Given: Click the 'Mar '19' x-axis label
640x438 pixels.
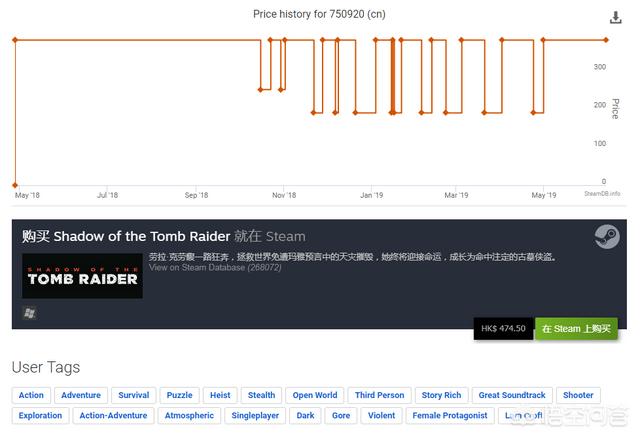Looking at the screenshot, I should [456, 196].
